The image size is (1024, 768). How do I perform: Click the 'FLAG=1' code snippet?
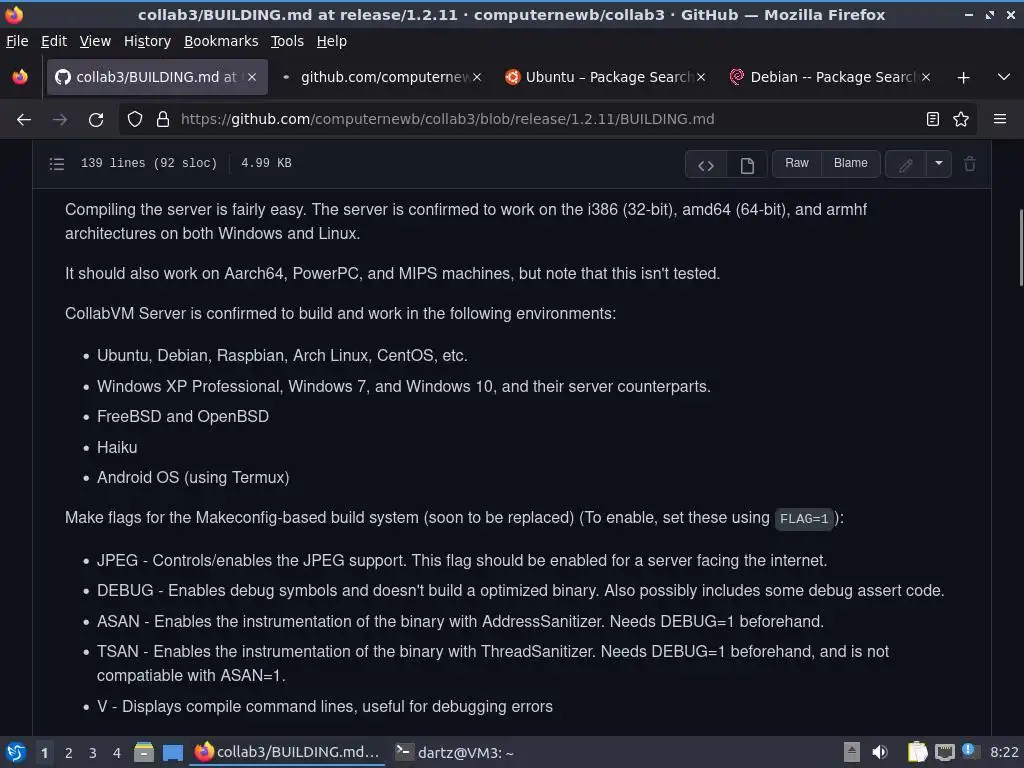tap(804, 519)
